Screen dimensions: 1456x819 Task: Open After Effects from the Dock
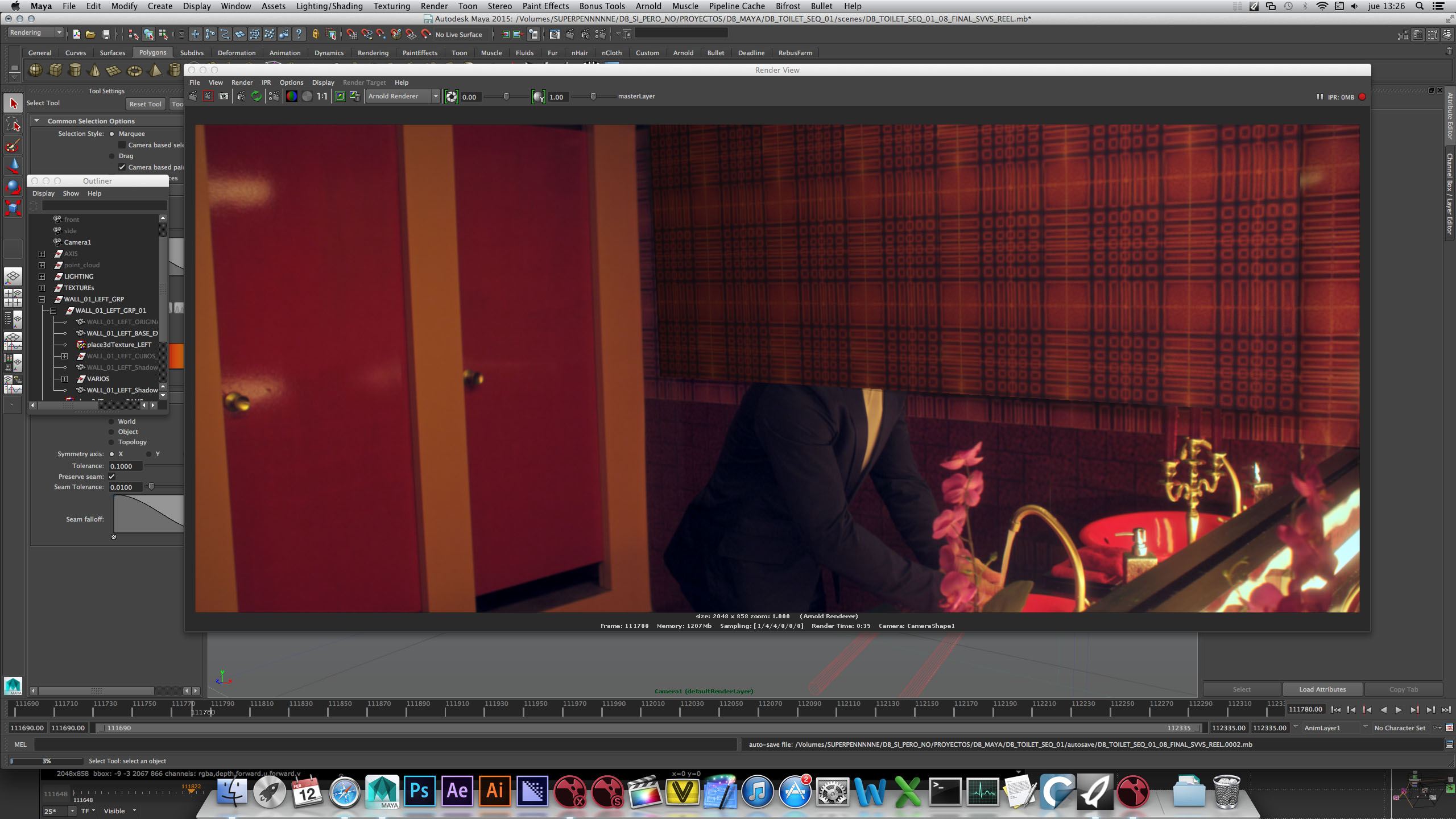(457, 791)
